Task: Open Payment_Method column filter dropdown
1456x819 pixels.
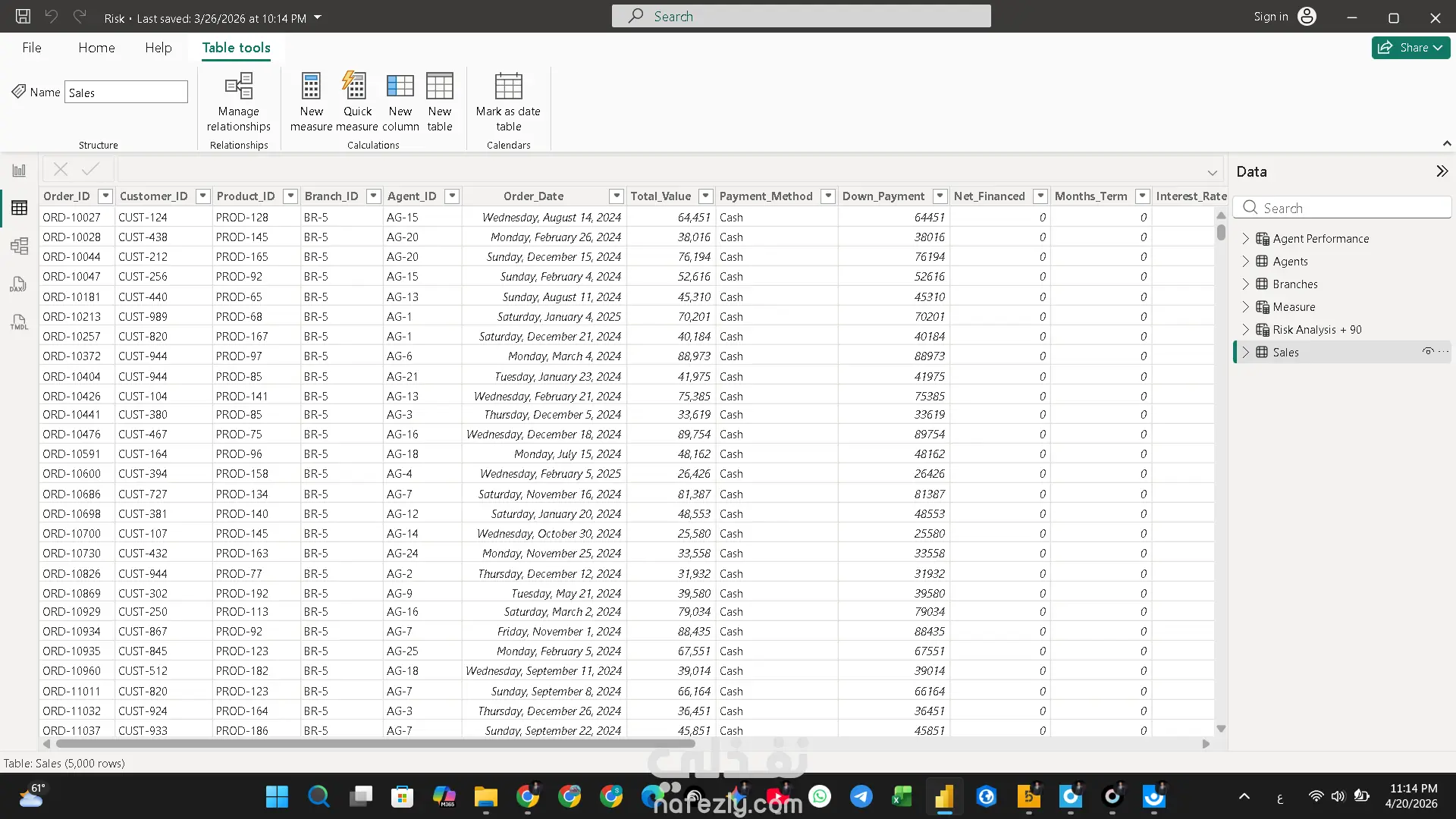Action: 828,196
